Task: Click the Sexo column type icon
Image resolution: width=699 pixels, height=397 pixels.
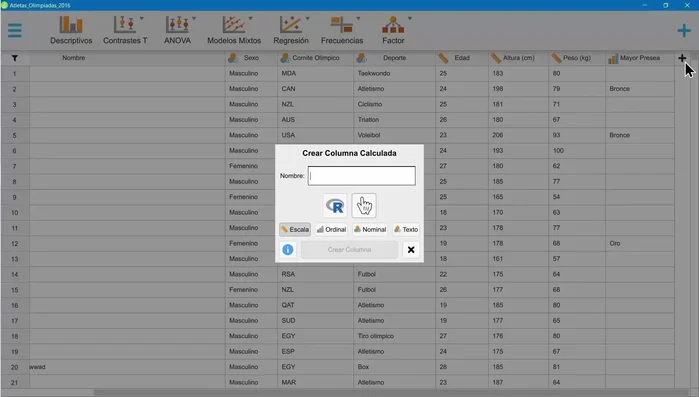Action: (x=233, y=58)
